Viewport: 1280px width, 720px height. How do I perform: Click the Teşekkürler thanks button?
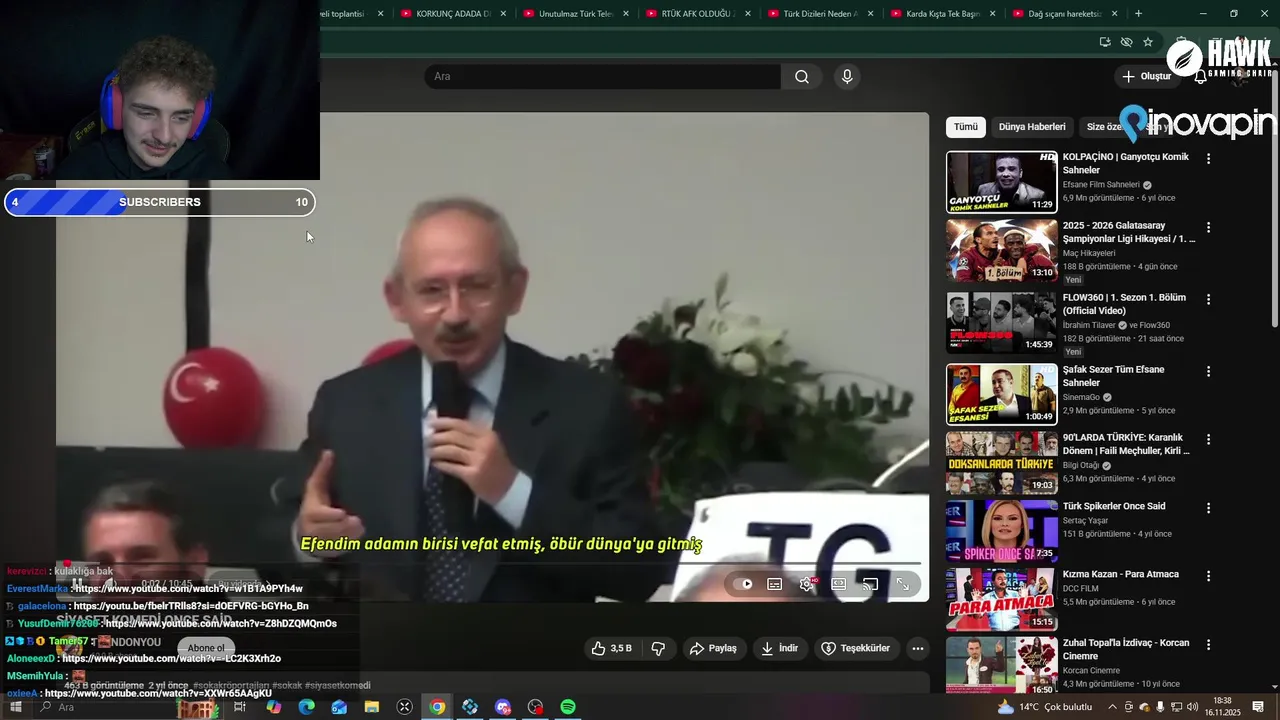point(856,648)
